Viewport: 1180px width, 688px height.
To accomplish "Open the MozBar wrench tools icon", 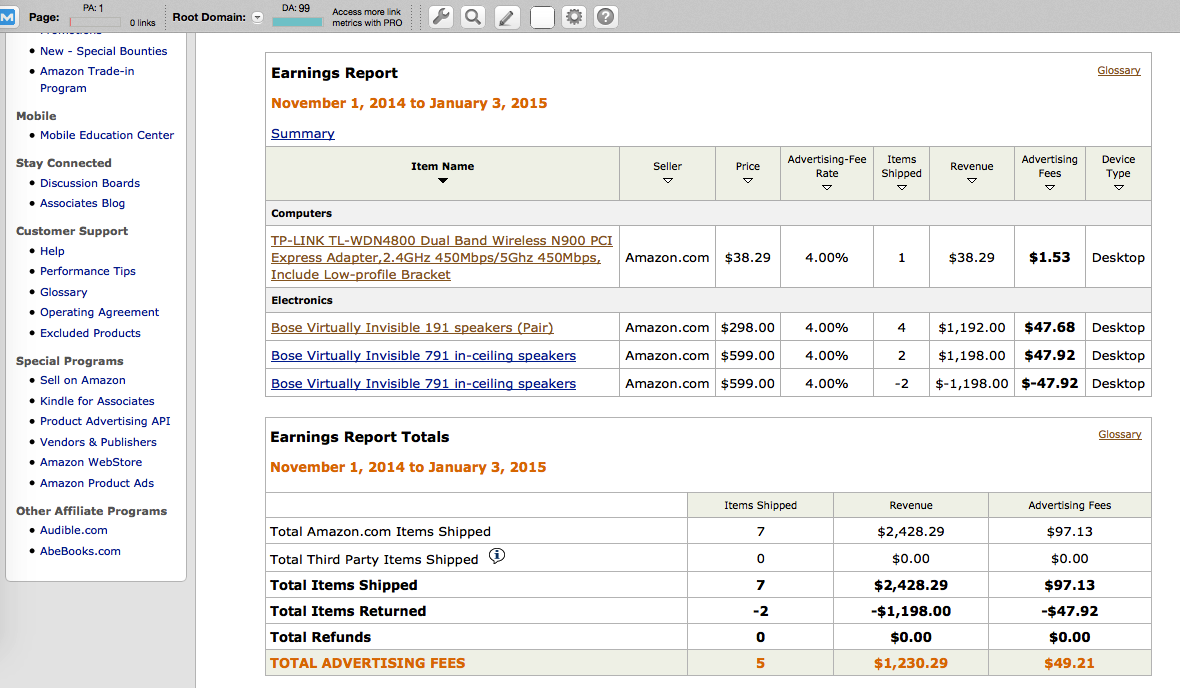I will pyautogui.click(x=441, y=17).
